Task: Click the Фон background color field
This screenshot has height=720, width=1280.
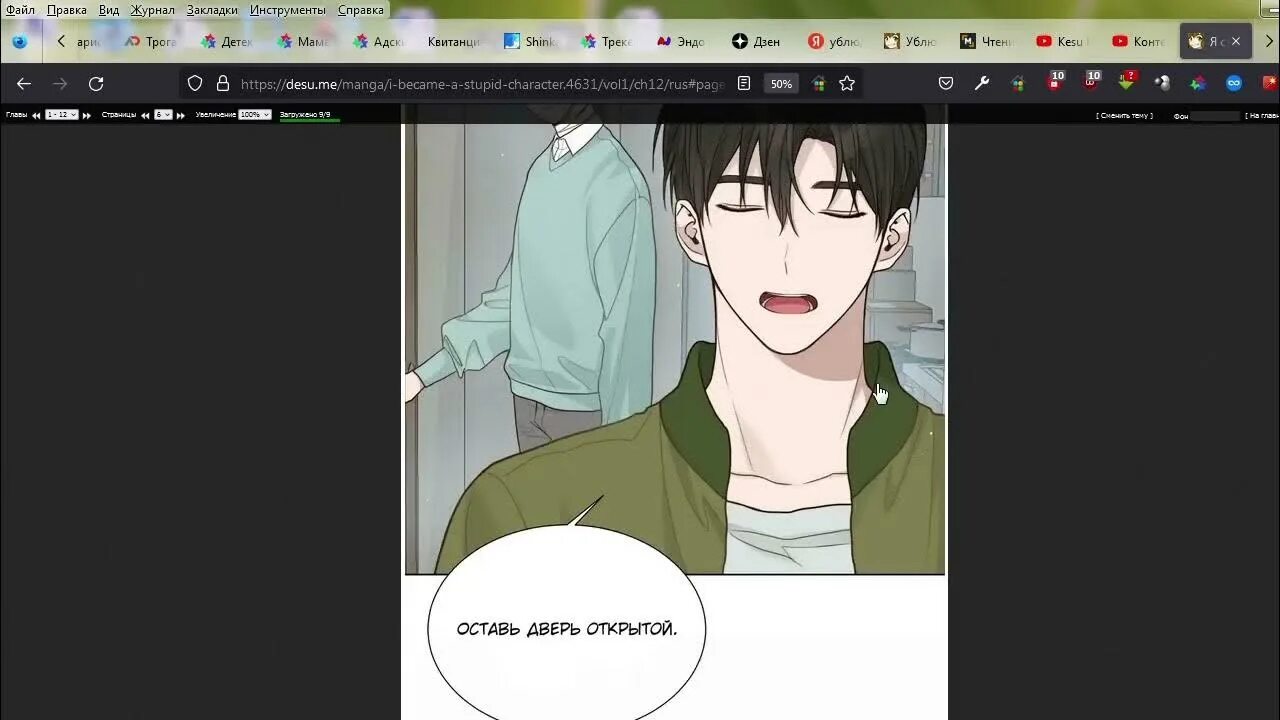Action: [1215, 116]
